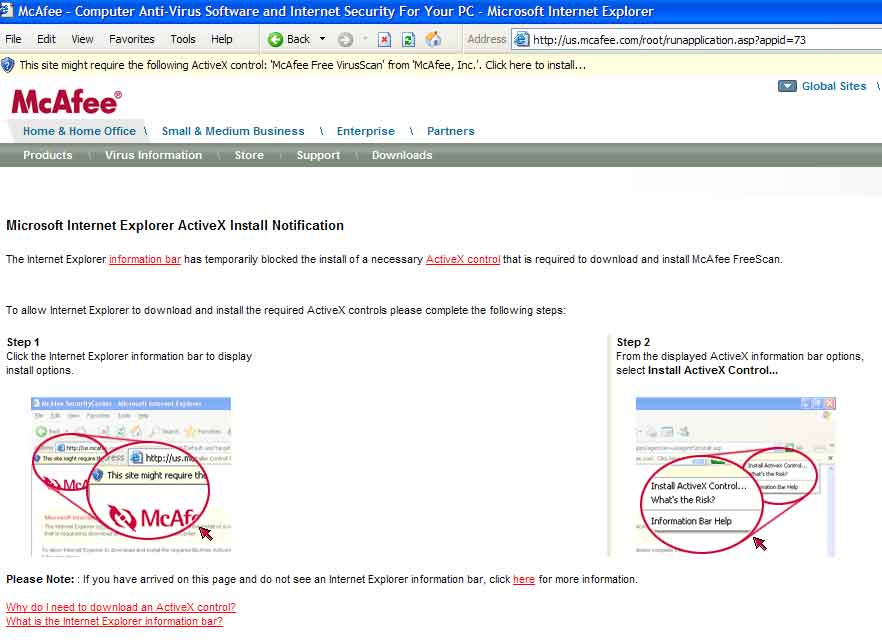Follow the red 'information bar' link
The height and width of the screenshot is (642, 882).
pos(145,259)
